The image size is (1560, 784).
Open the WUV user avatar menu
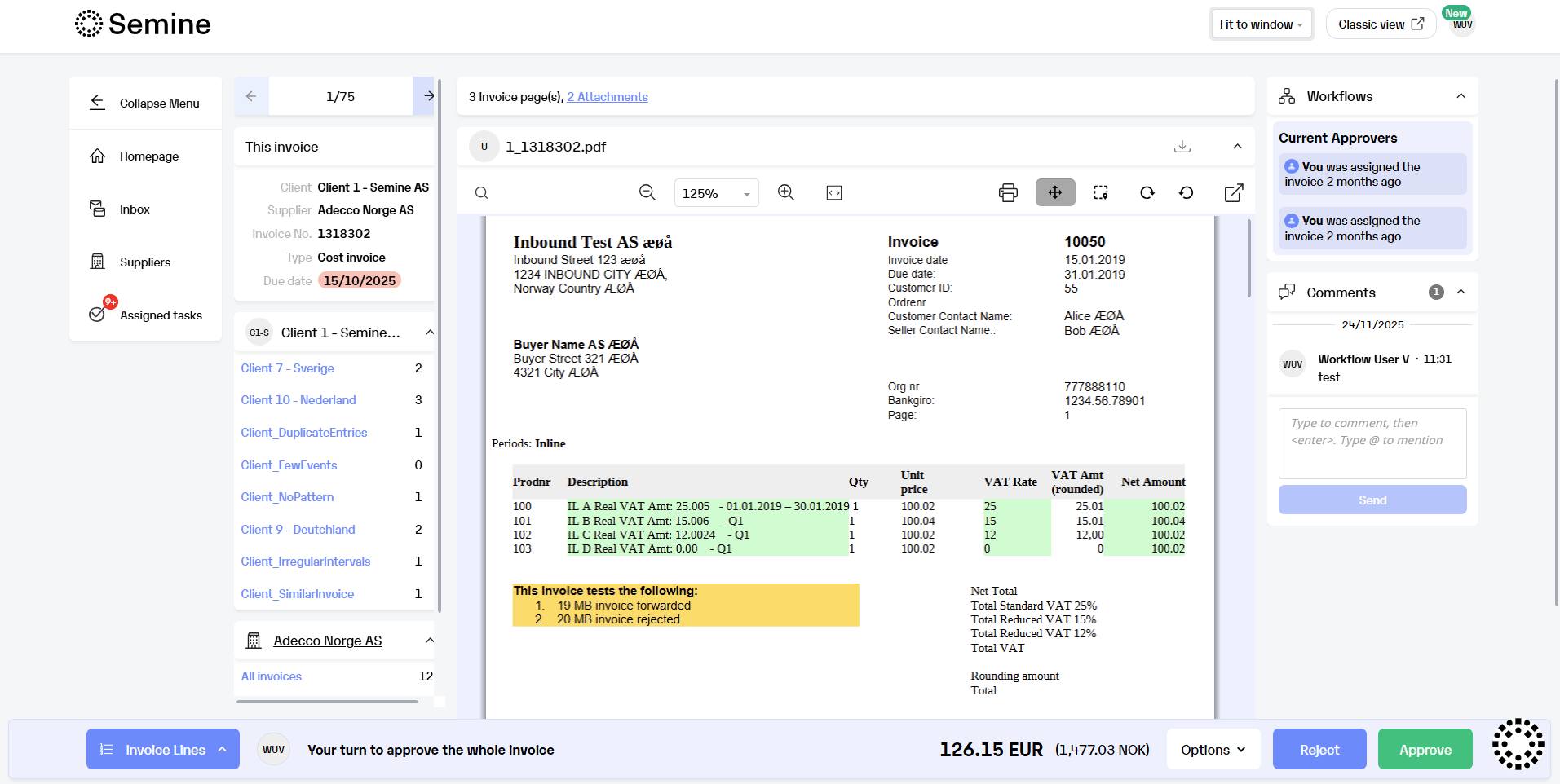[x=1462, y=24]
